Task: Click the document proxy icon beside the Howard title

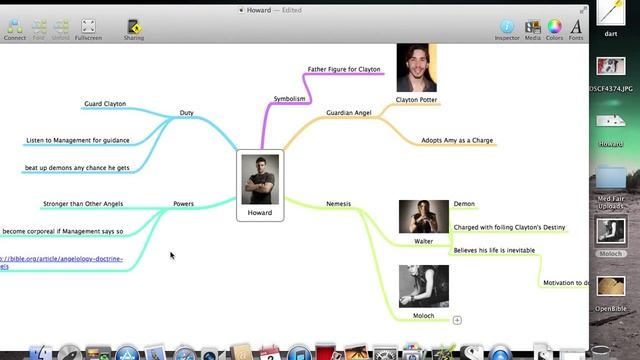Action: pos(241,10)
